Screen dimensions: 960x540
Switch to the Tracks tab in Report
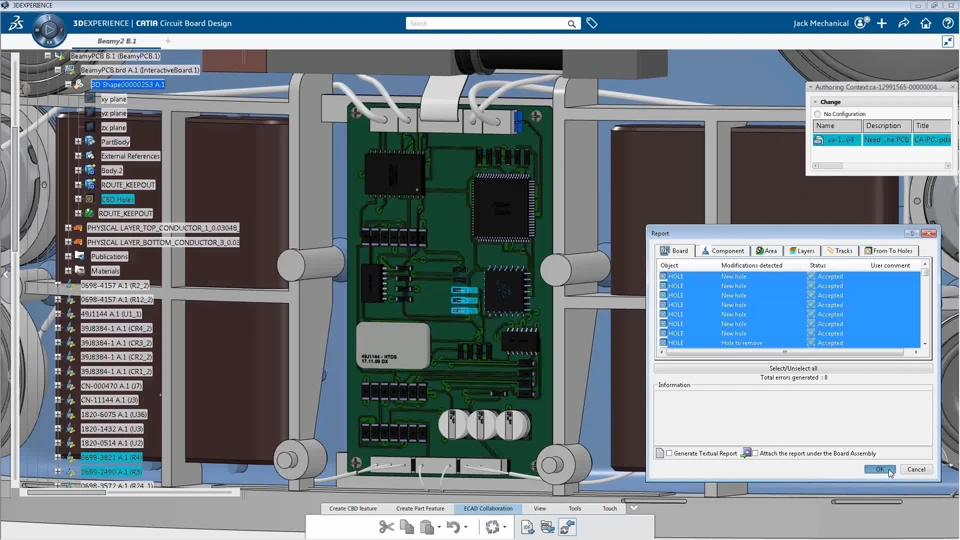point(839,251)
